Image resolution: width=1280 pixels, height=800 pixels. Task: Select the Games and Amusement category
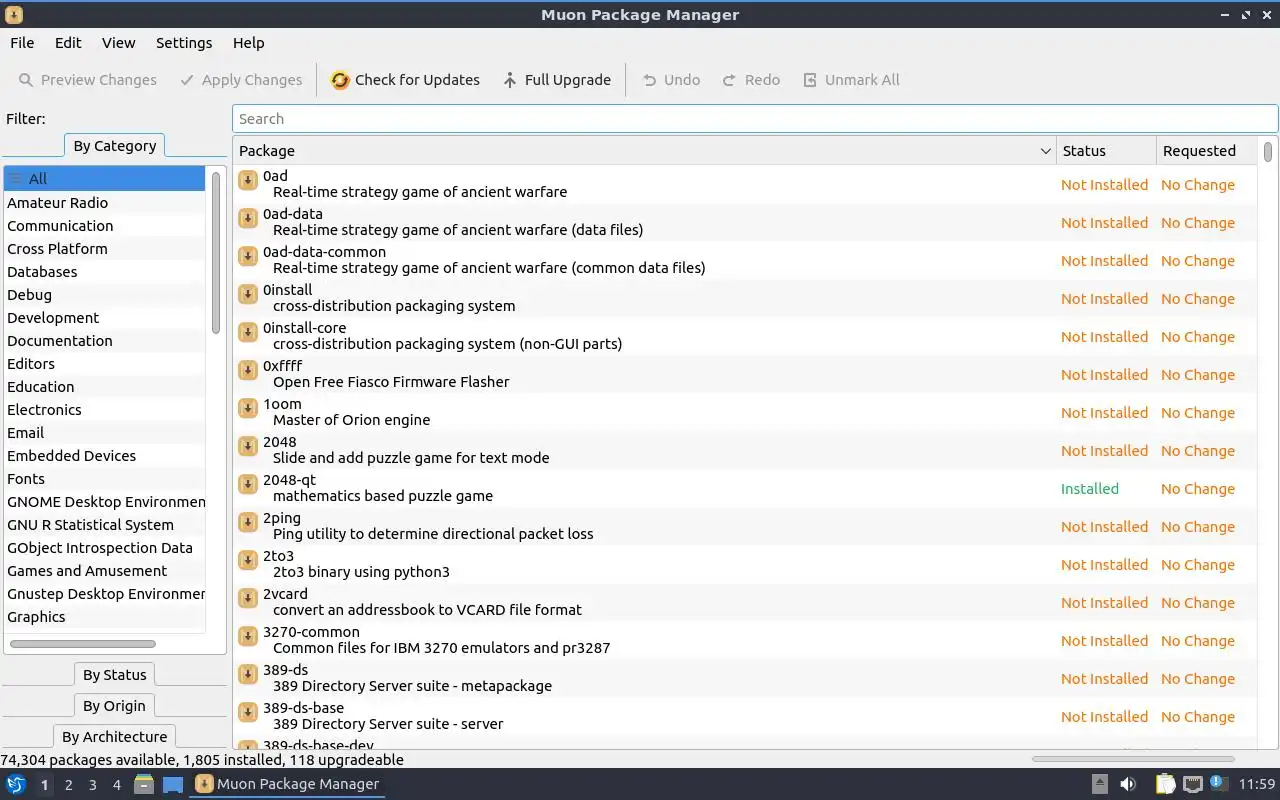coord(104,571)
